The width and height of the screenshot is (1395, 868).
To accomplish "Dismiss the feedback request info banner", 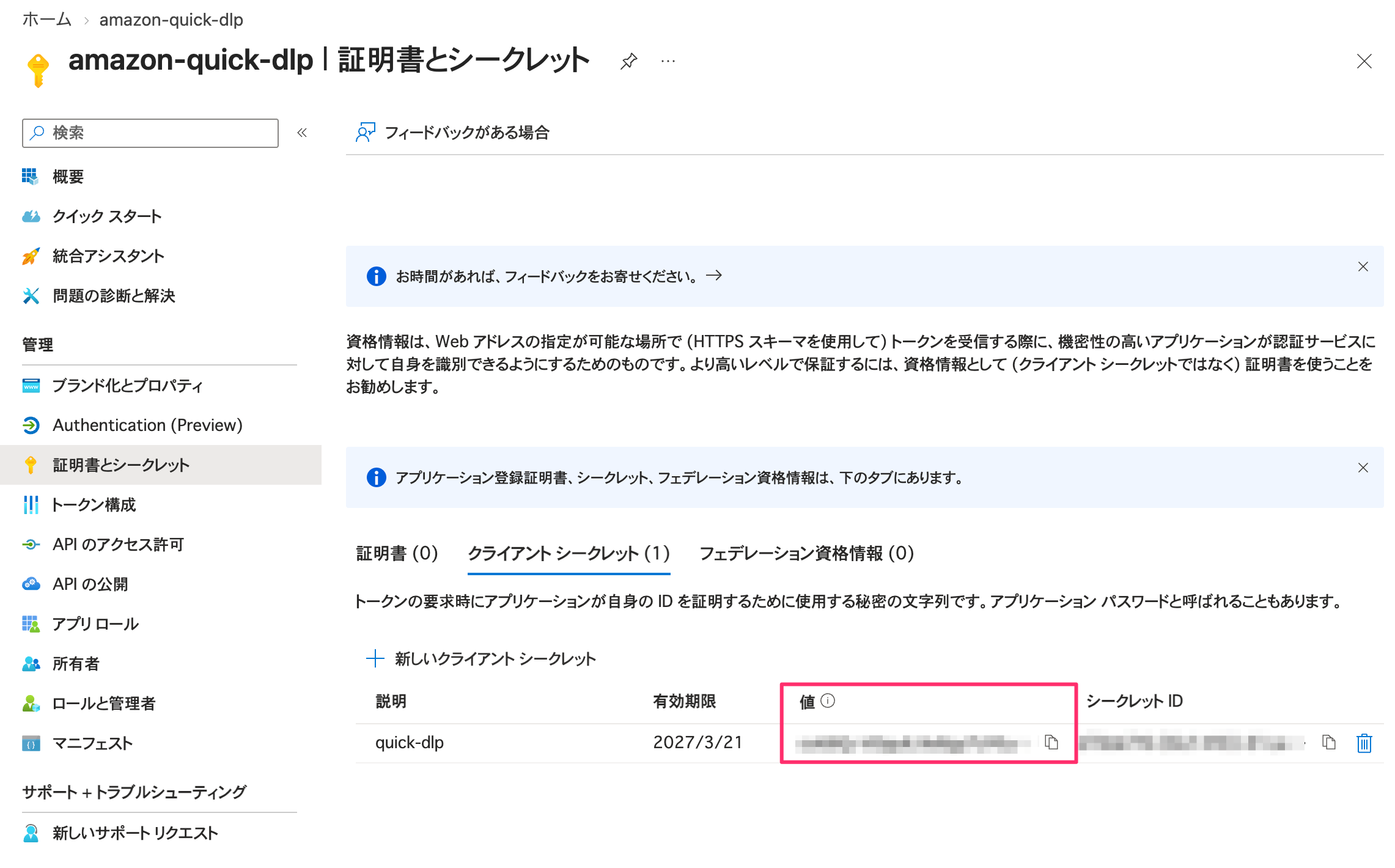I will (x=1363, y=267).
